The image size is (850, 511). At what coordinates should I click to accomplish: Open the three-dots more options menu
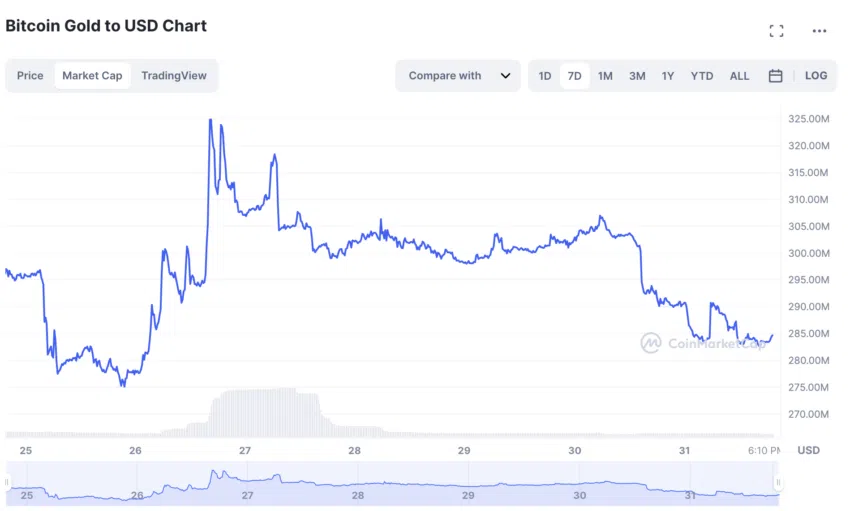[819, 31]
